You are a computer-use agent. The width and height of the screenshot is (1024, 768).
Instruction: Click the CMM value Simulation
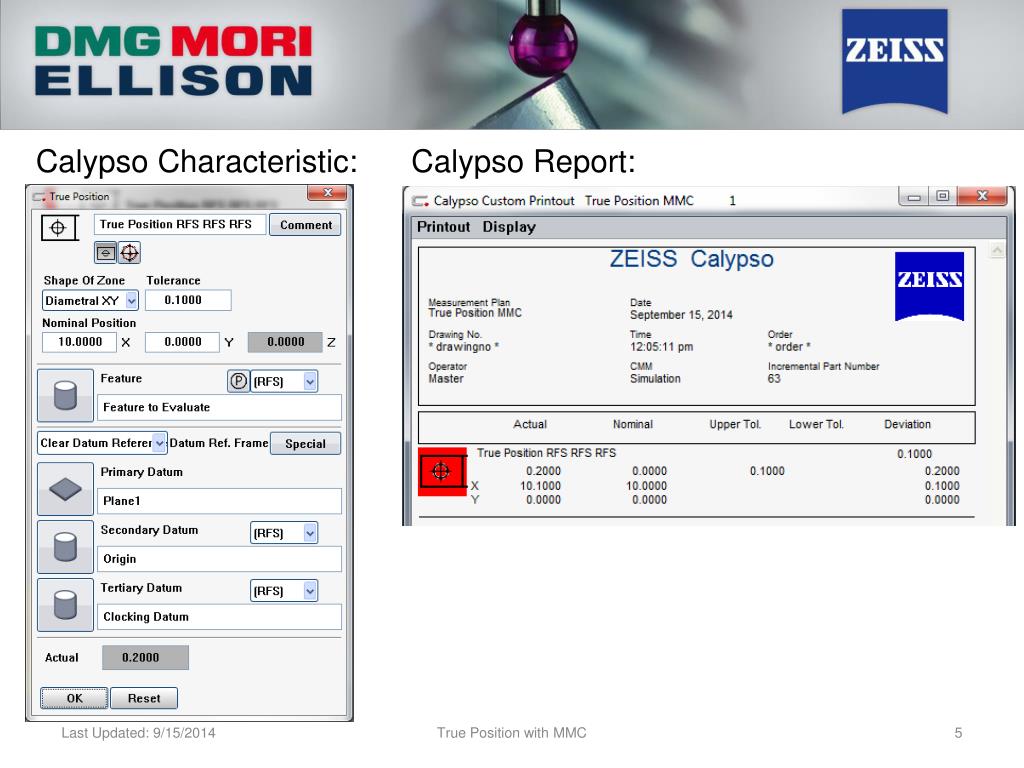click(655, 379)
